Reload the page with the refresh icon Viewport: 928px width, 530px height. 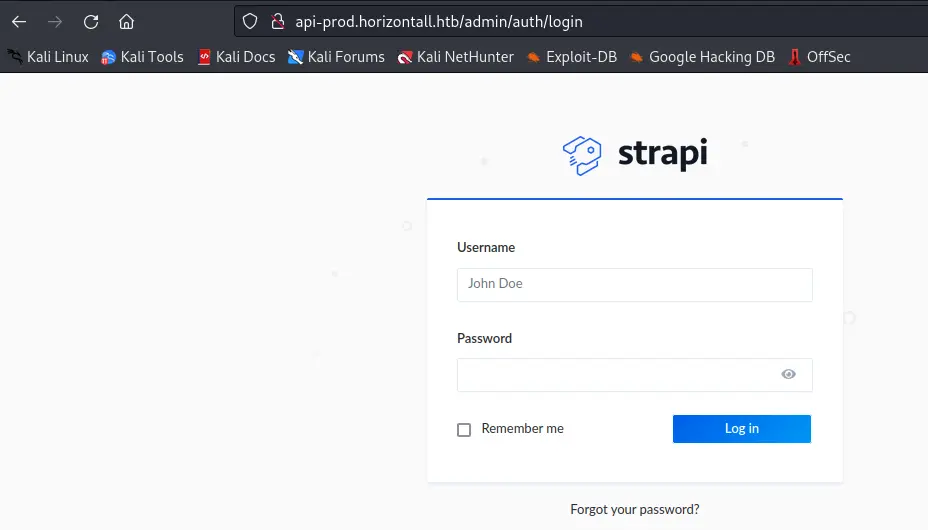click(x=91, y=22)
